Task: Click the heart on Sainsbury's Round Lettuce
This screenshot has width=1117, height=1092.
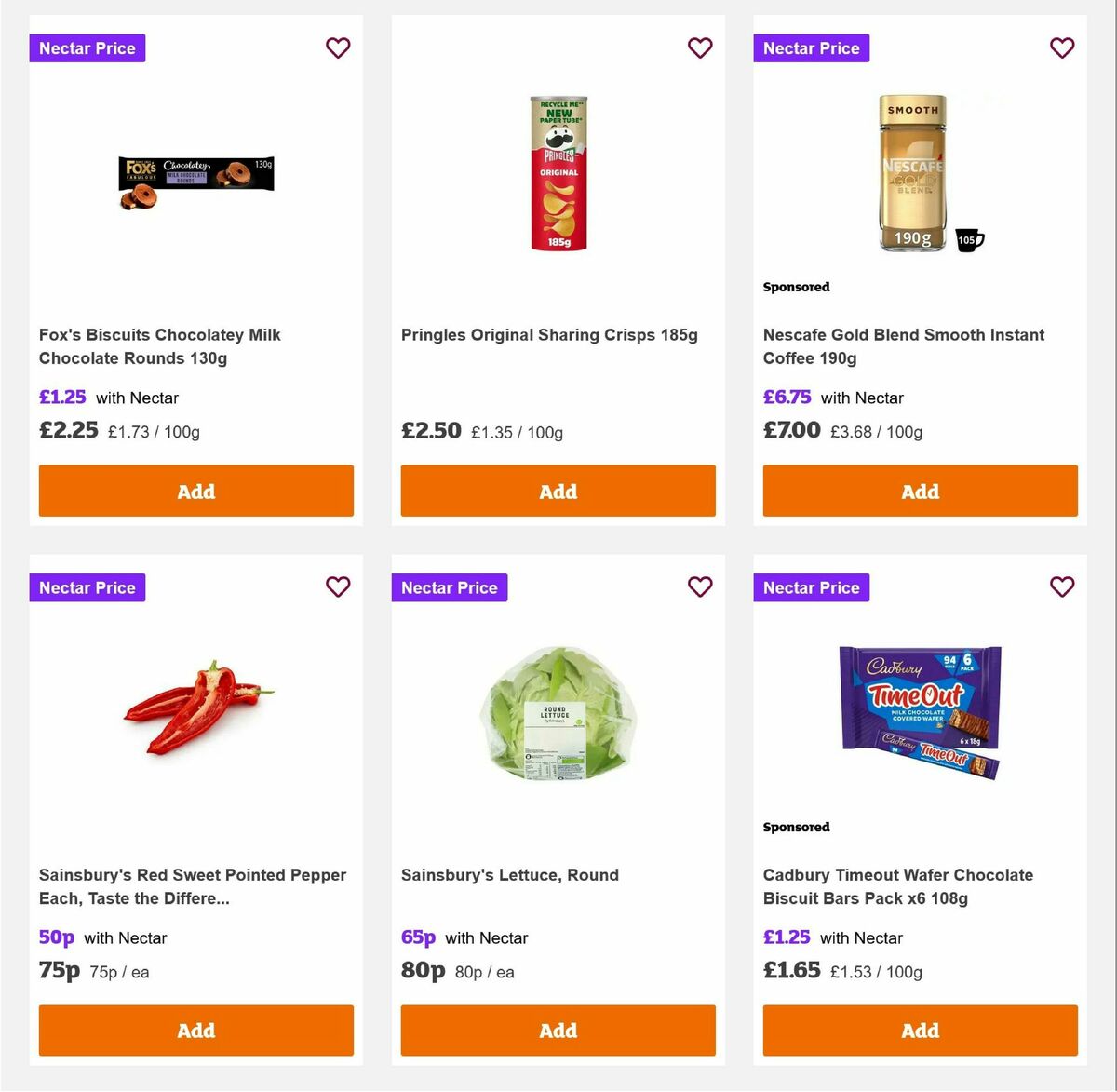Action: point(700,587)
